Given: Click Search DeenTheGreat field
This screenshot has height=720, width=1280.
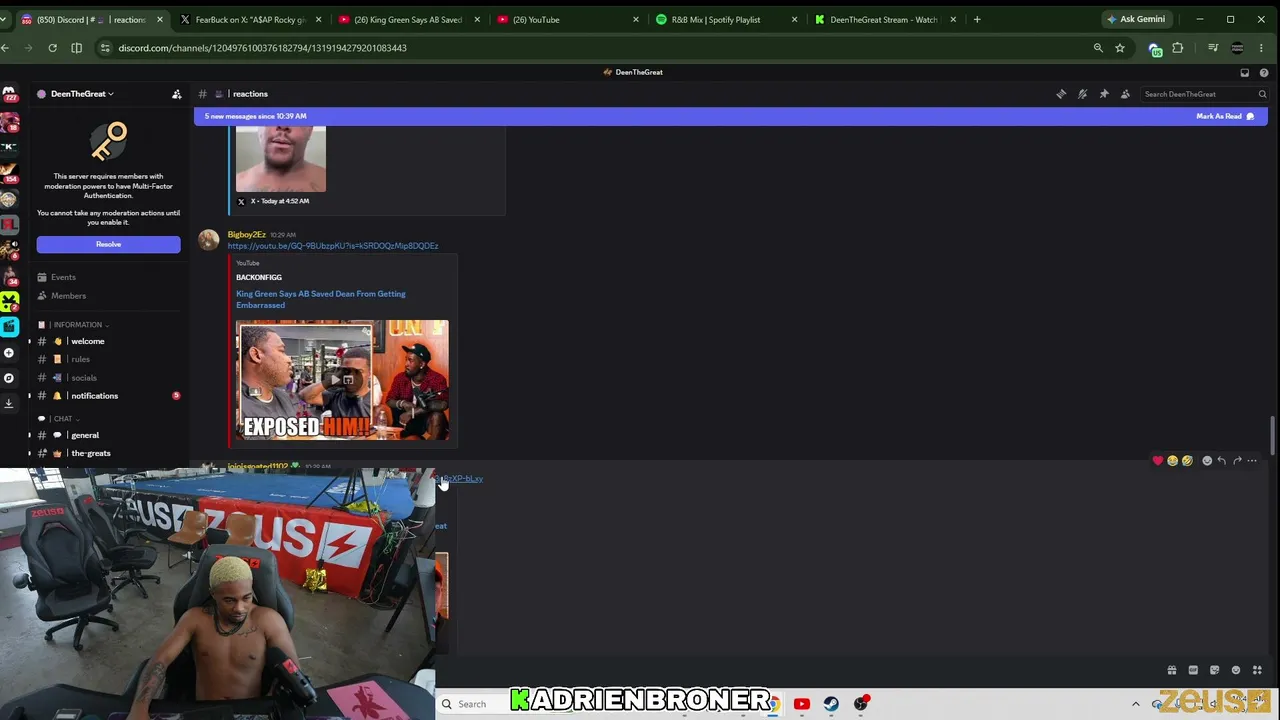Looking at the screenshot, I should pyautogui.click(x=1205, y=94).
